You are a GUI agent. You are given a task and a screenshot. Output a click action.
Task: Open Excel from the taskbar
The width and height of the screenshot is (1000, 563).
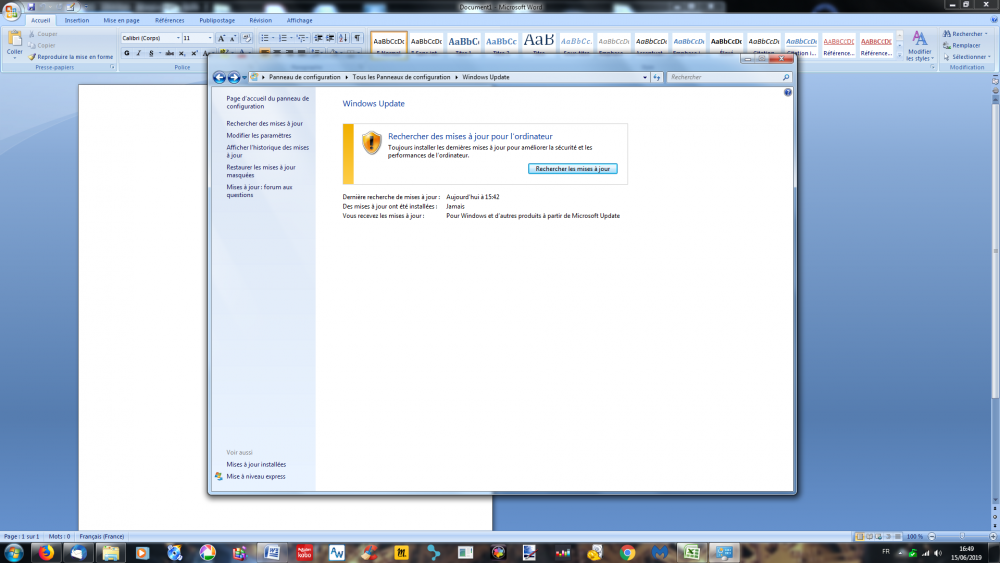pos(691,553)
